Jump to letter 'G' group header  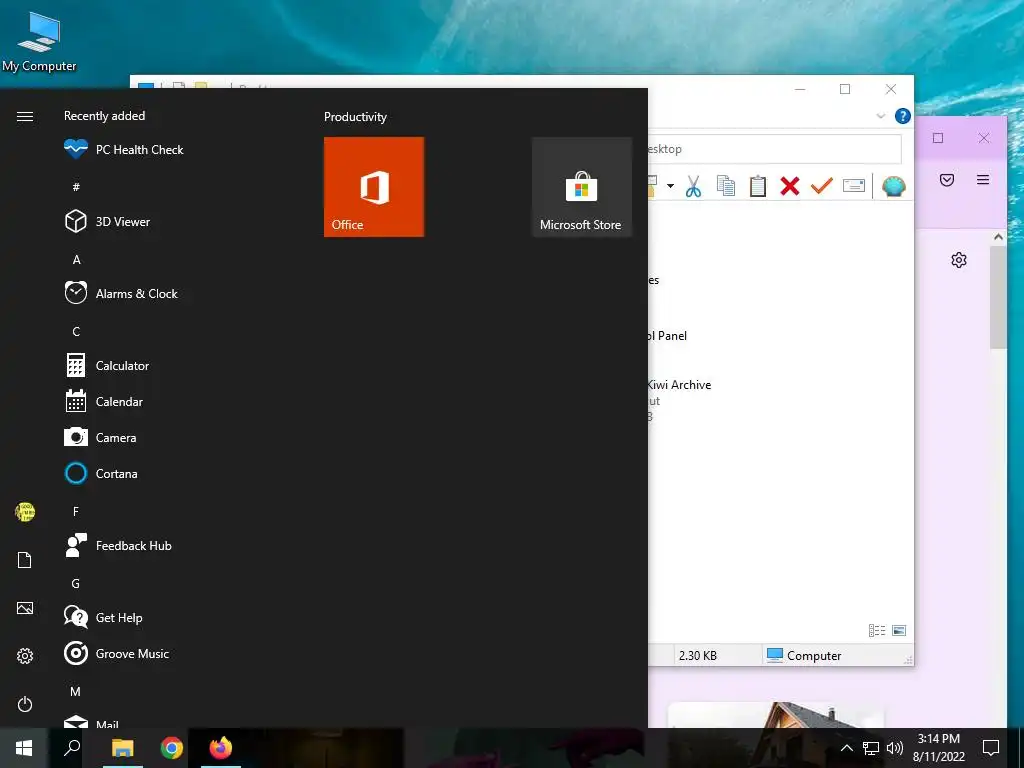pyautogui.click(x=76, y=583)
